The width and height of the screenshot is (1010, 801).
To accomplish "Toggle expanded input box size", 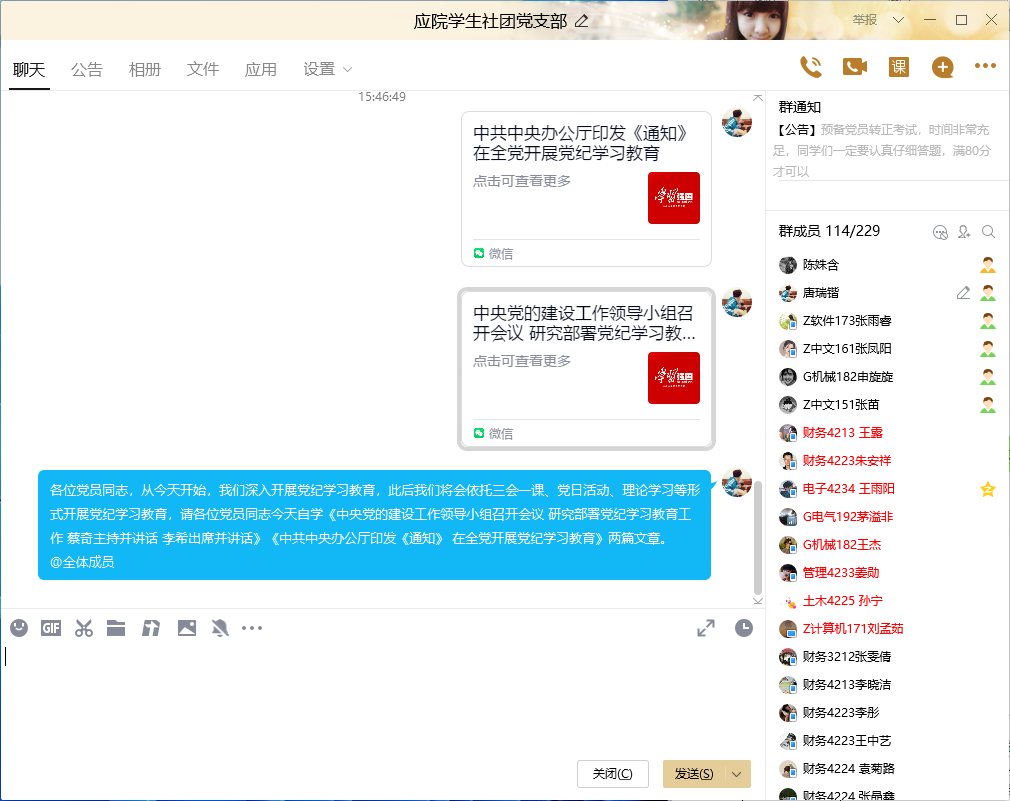I will click(706, 628).
